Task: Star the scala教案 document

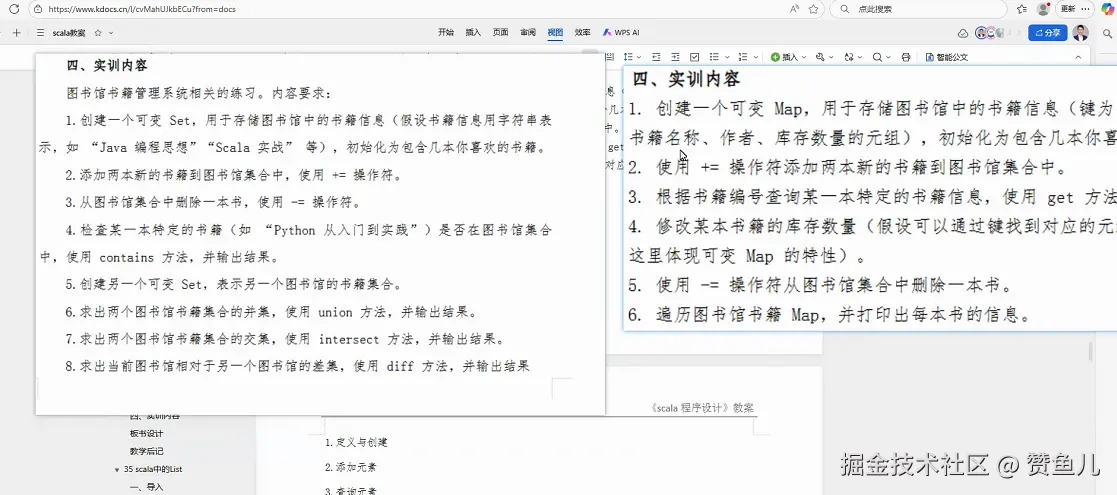Action: coord(98,33)
